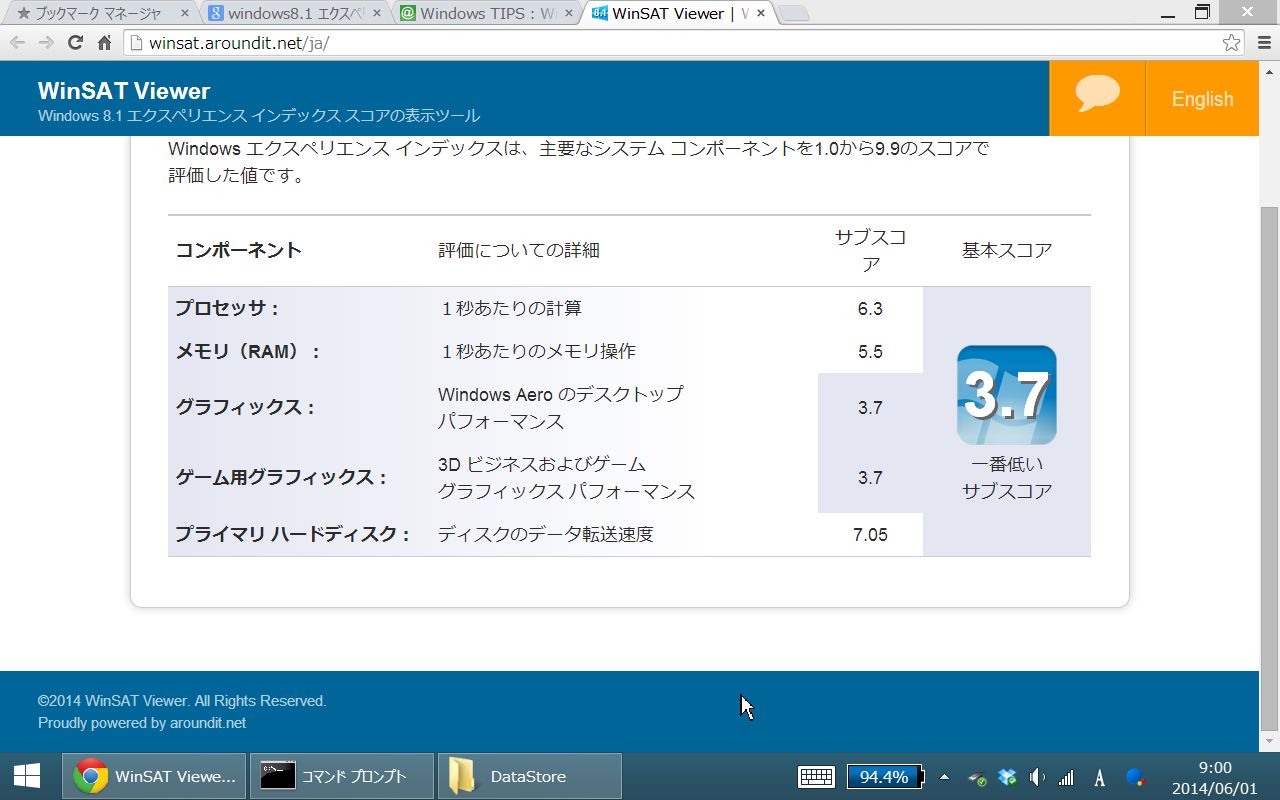1280x800 pixels.
Task: Show hidden tray icons with the arrow
Action: (x=944, y=776)
